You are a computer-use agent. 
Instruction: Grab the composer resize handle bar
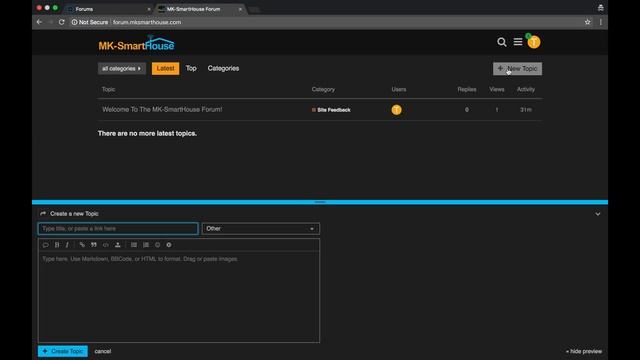320,202
